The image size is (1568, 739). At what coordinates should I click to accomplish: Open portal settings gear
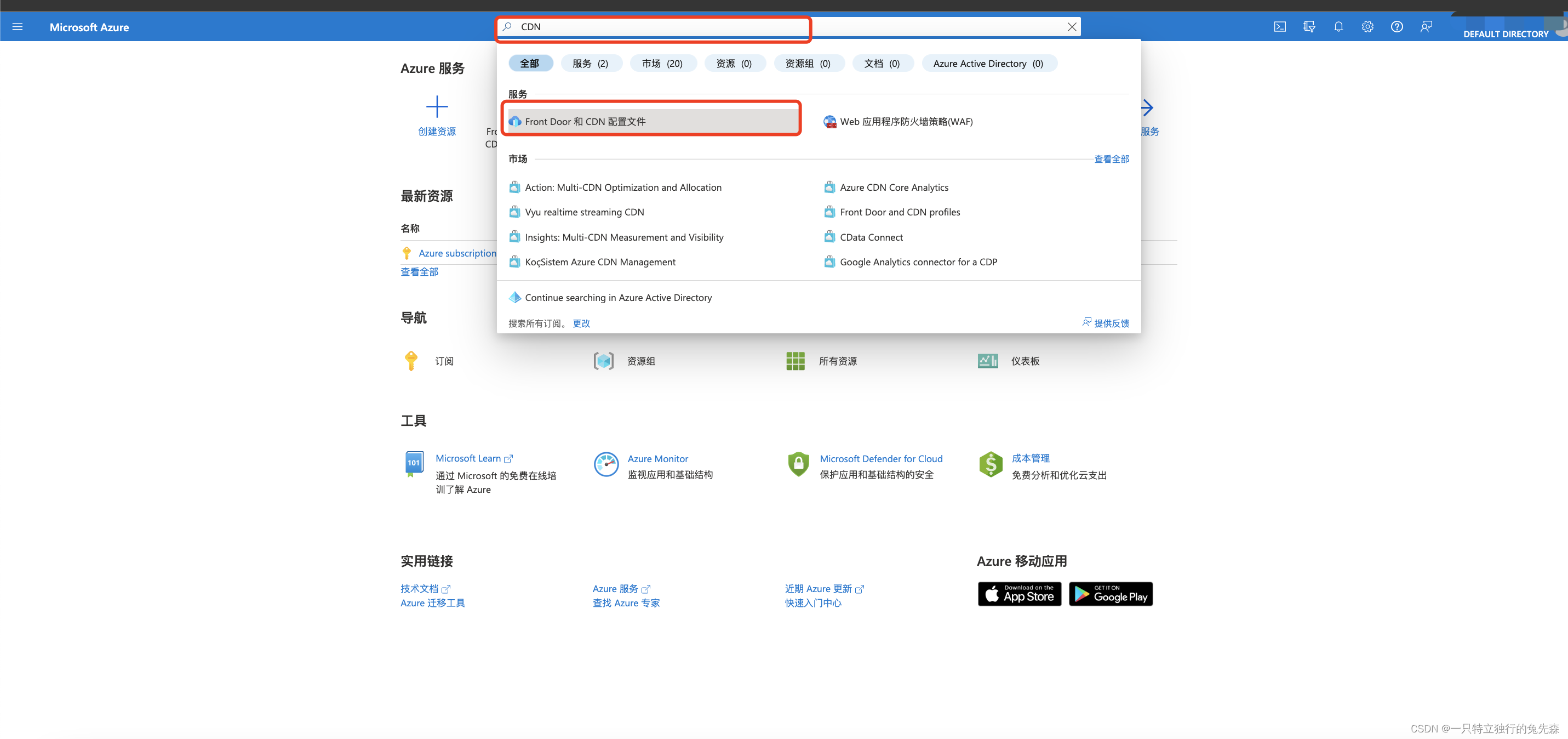point(1367,27)
